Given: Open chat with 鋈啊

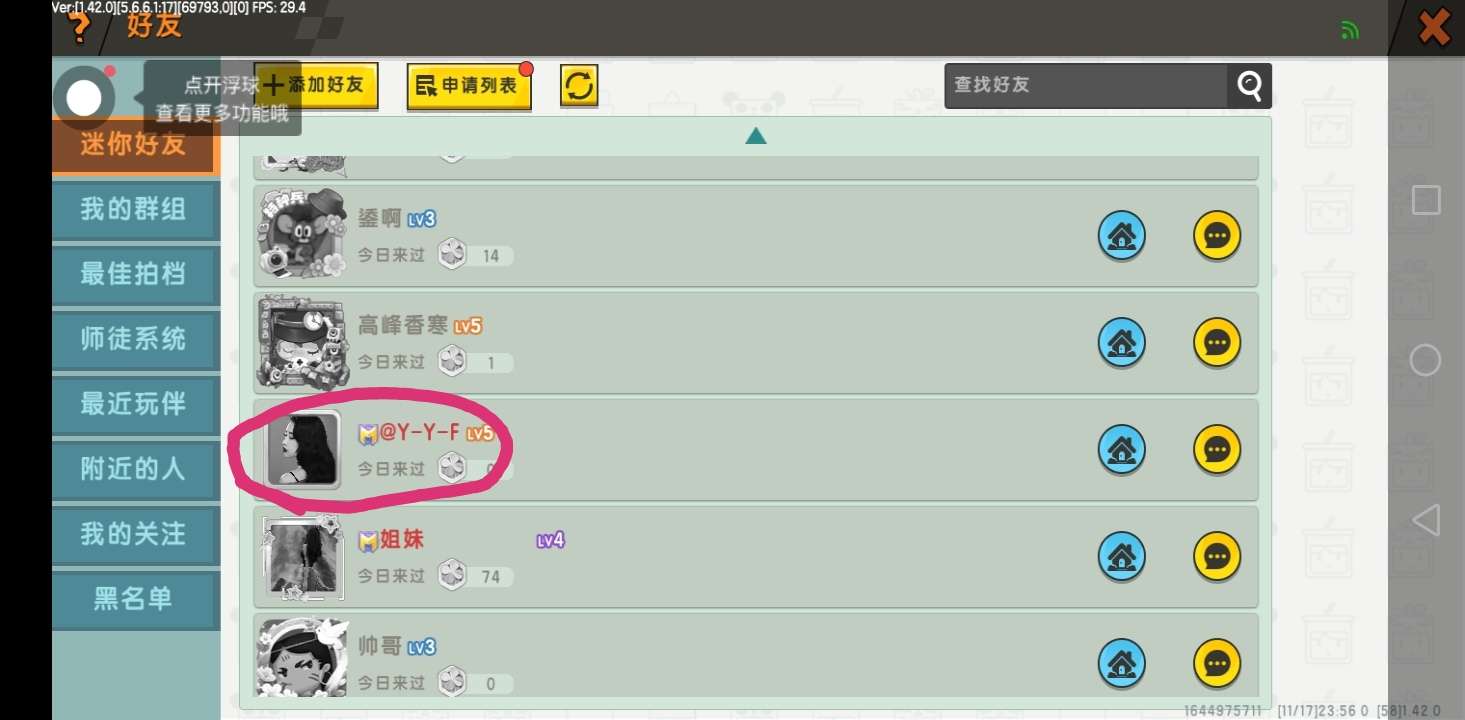Looking at the screenshot, I should 1217,236.
